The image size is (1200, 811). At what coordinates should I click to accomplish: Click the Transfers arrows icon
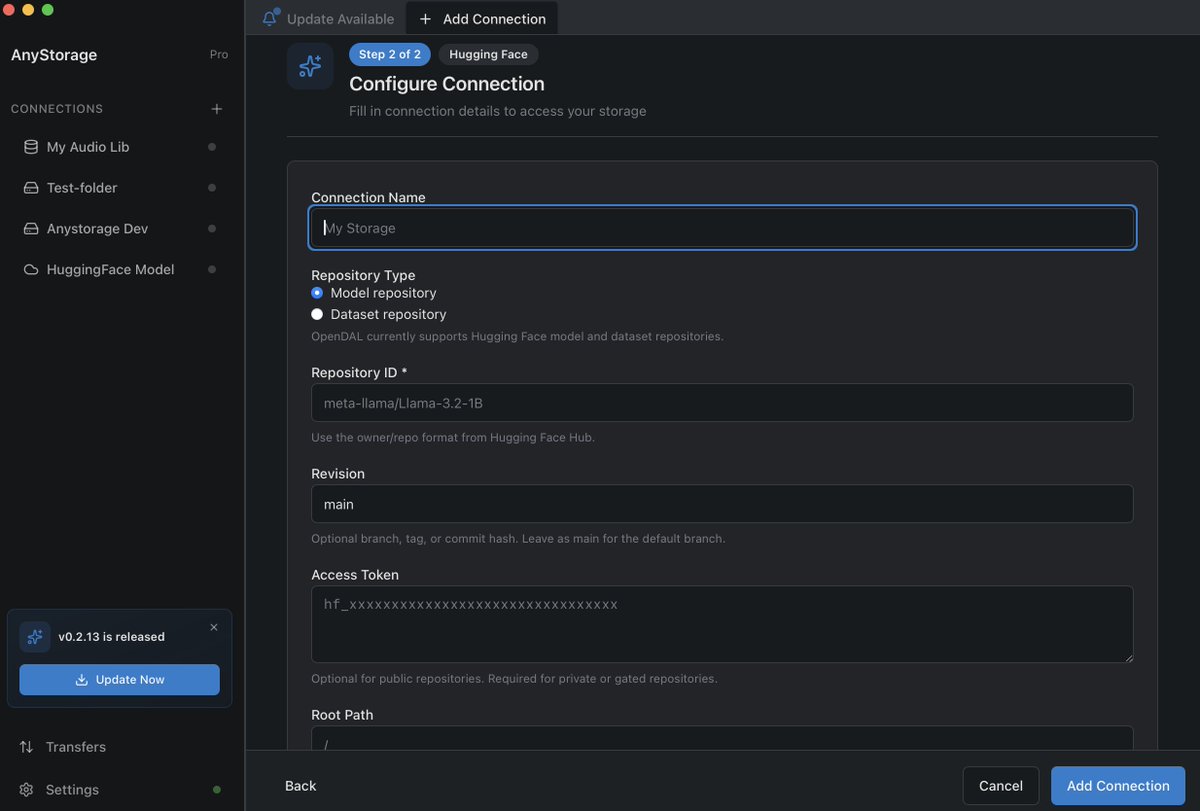pos(26,747)
